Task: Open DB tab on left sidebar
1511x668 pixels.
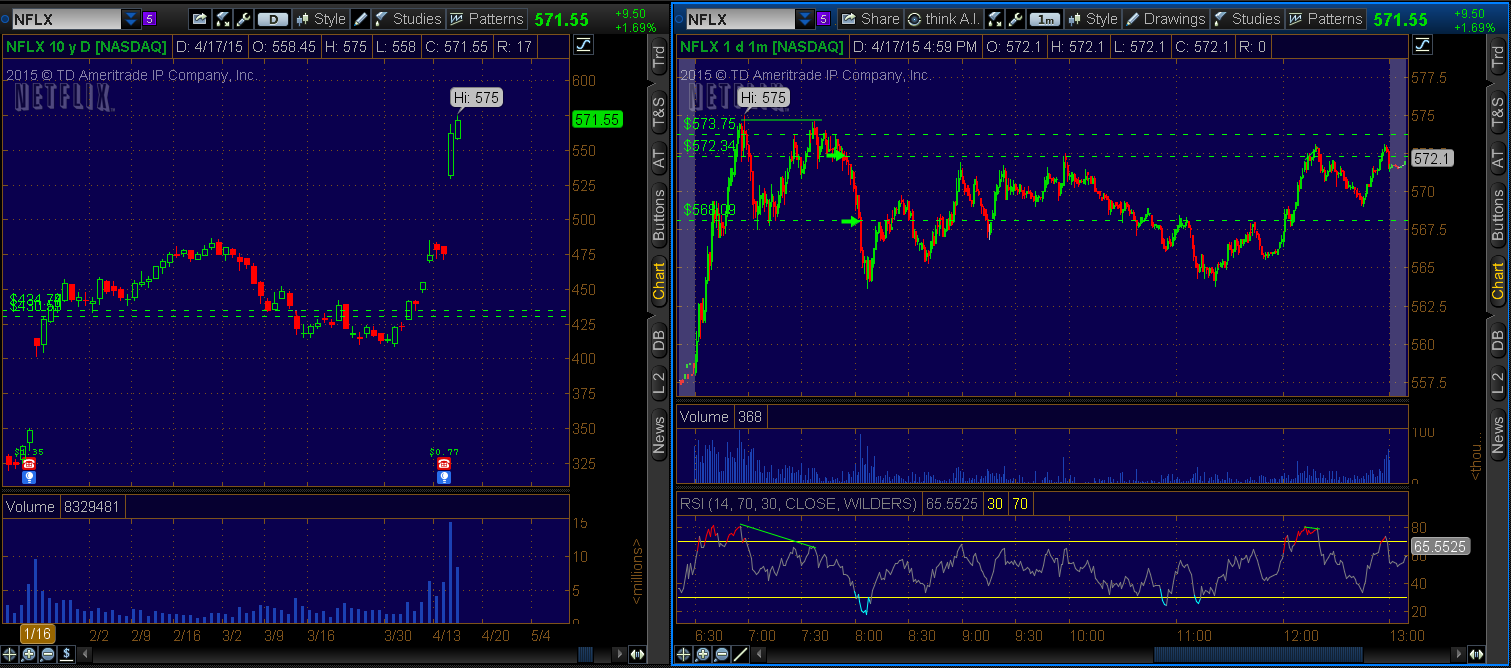Action: (x=658, y=341)
